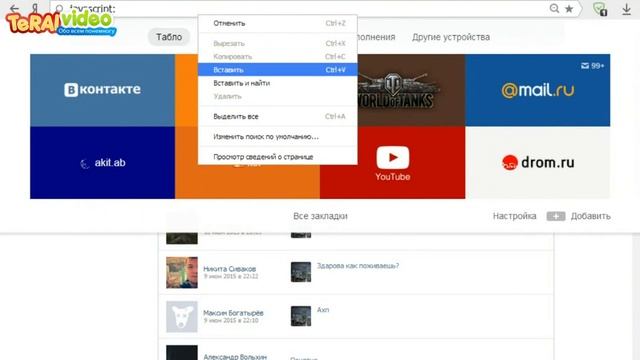Open the drom.ru tile
This screenshot has height=360, width=640.
[538, 162]
